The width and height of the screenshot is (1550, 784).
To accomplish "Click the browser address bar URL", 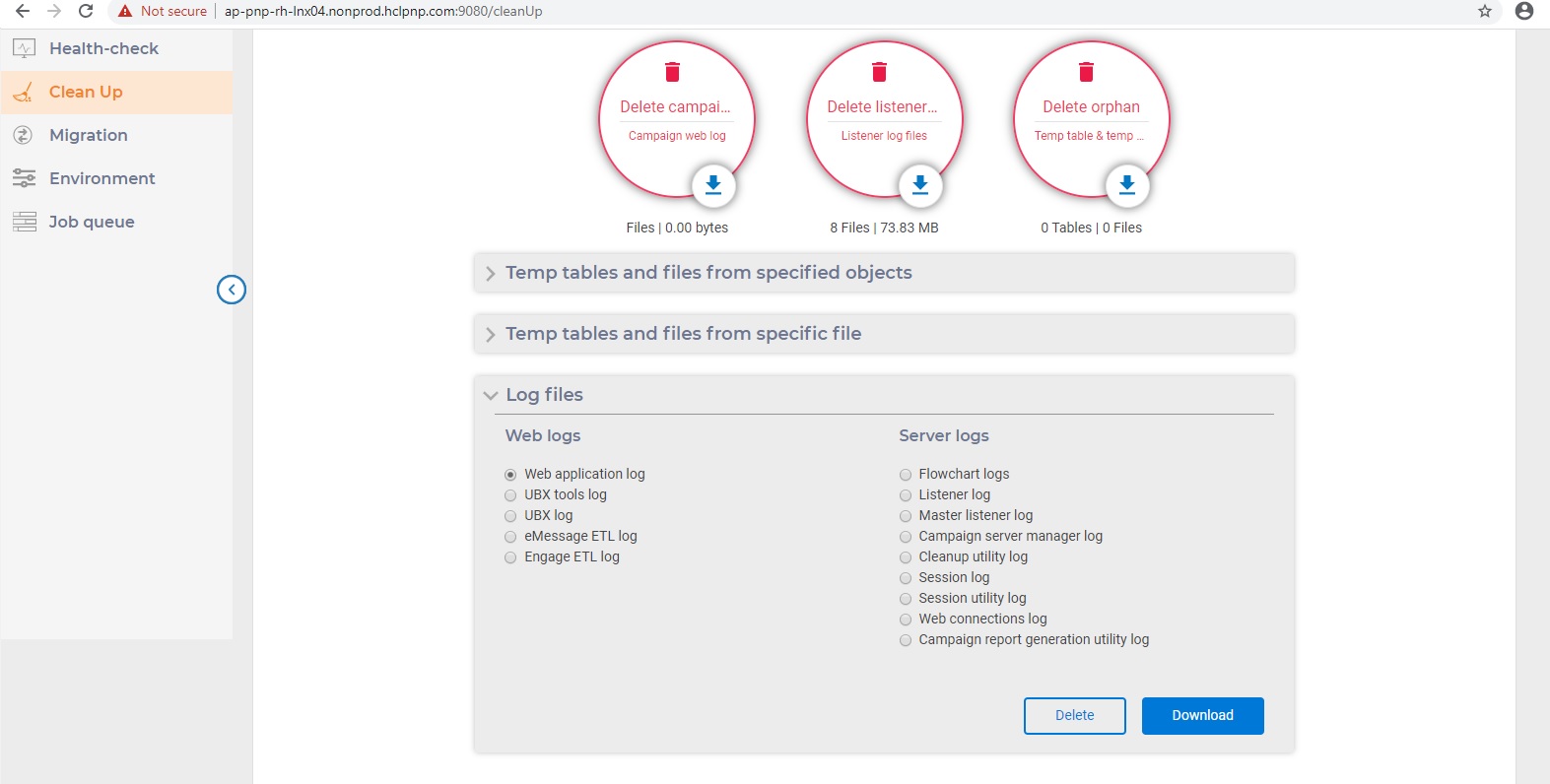I will (383, 11).
